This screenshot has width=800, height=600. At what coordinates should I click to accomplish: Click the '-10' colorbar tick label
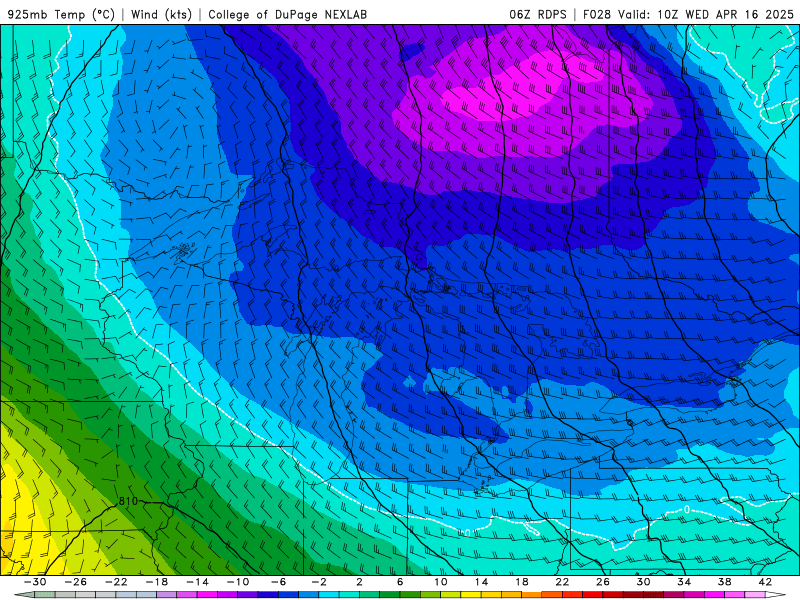[238, 582]
